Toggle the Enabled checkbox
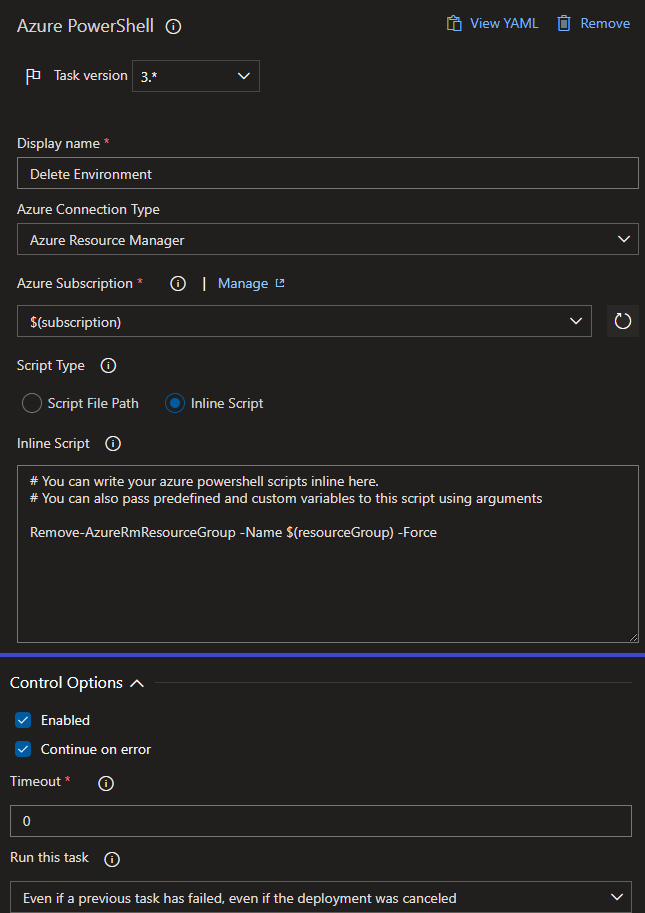This screenshot has width=645, height=913. pyautogui.click(x=23, y=720)
